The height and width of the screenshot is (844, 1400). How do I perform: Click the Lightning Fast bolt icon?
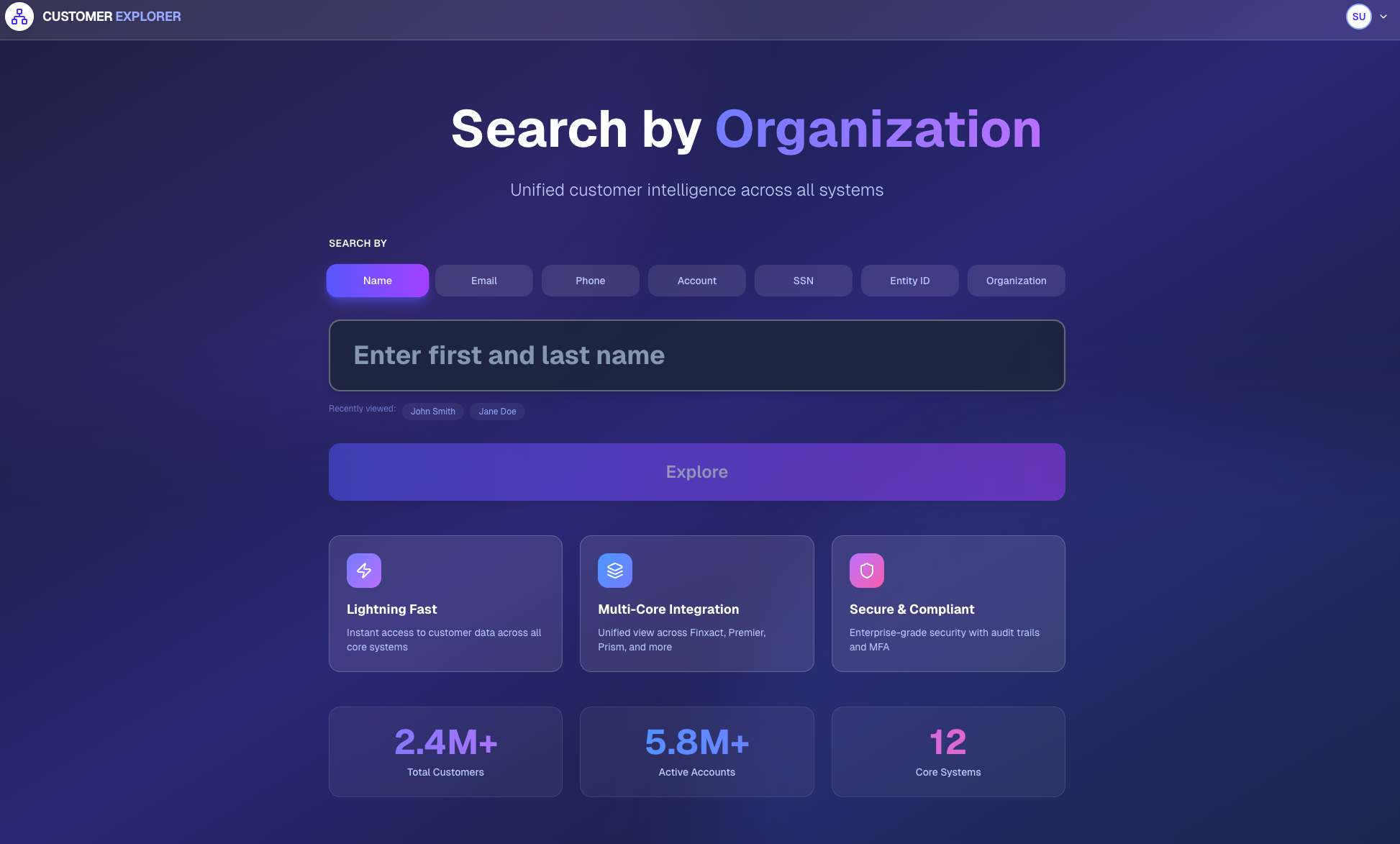(364, 570)
